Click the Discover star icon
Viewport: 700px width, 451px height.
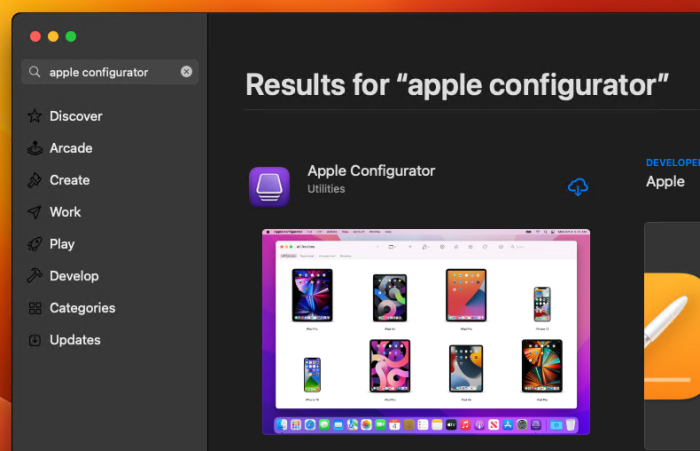point(34,116)
